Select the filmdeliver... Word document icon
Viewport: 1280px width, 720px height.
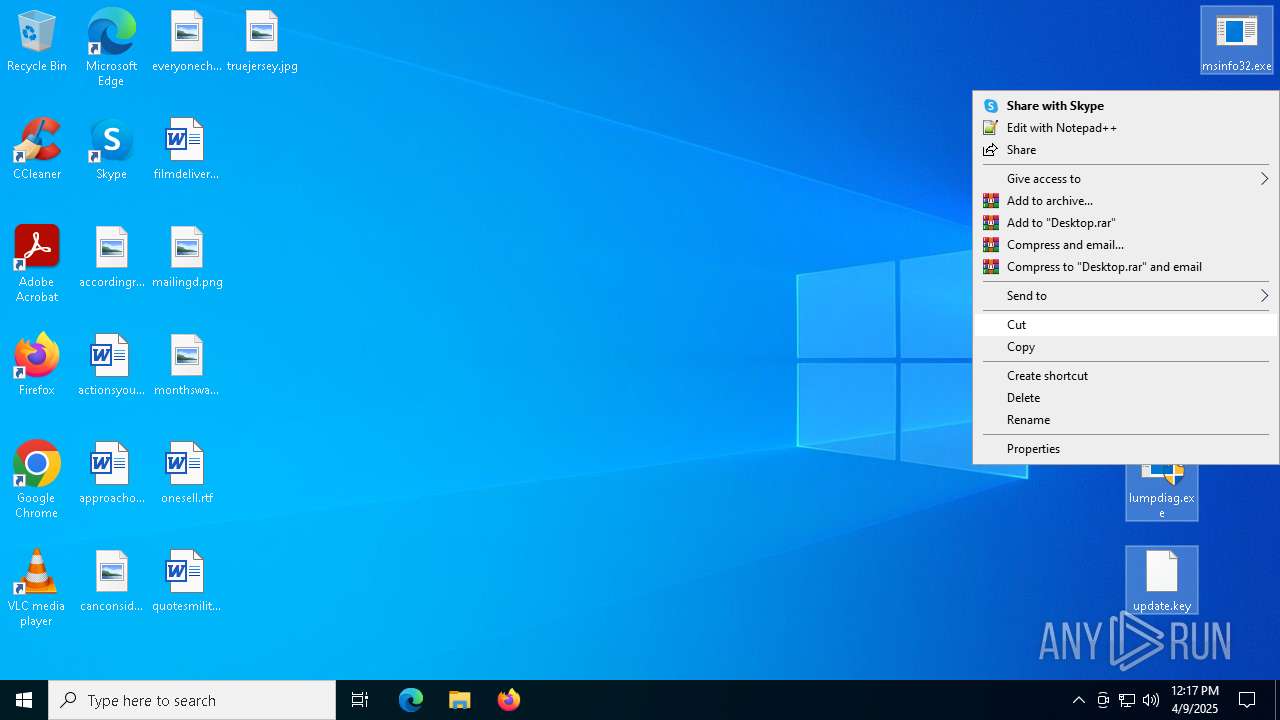point(187,150)
